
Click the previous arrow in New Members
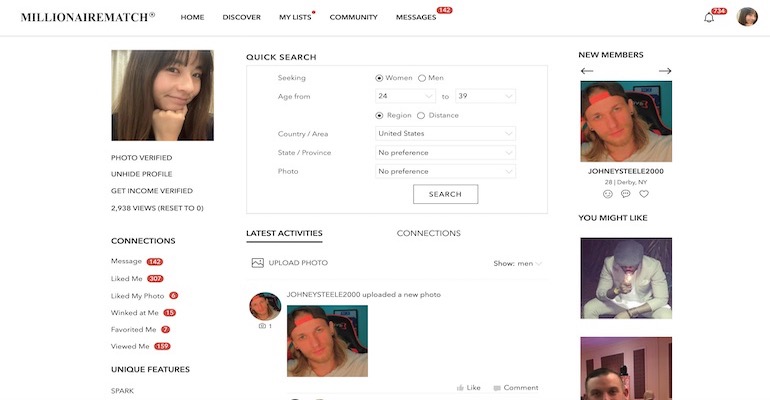[587, 71]
